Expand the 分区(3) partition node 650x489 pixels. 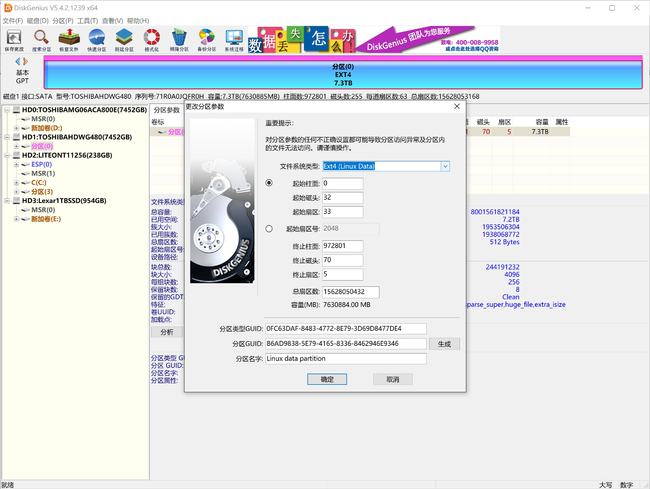pyautogui.click(x=16, y=192)
